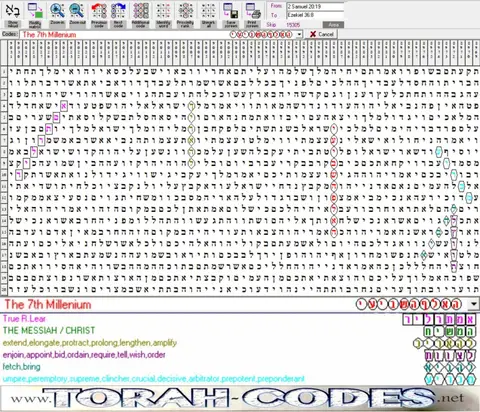Click the magenta boxed Hebrew word for True R.Lear

click(439, 320)
